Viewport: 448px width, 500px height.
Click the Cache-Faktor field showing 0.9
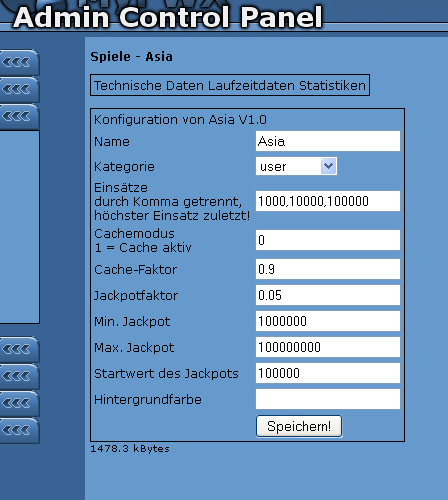[328, 269]
